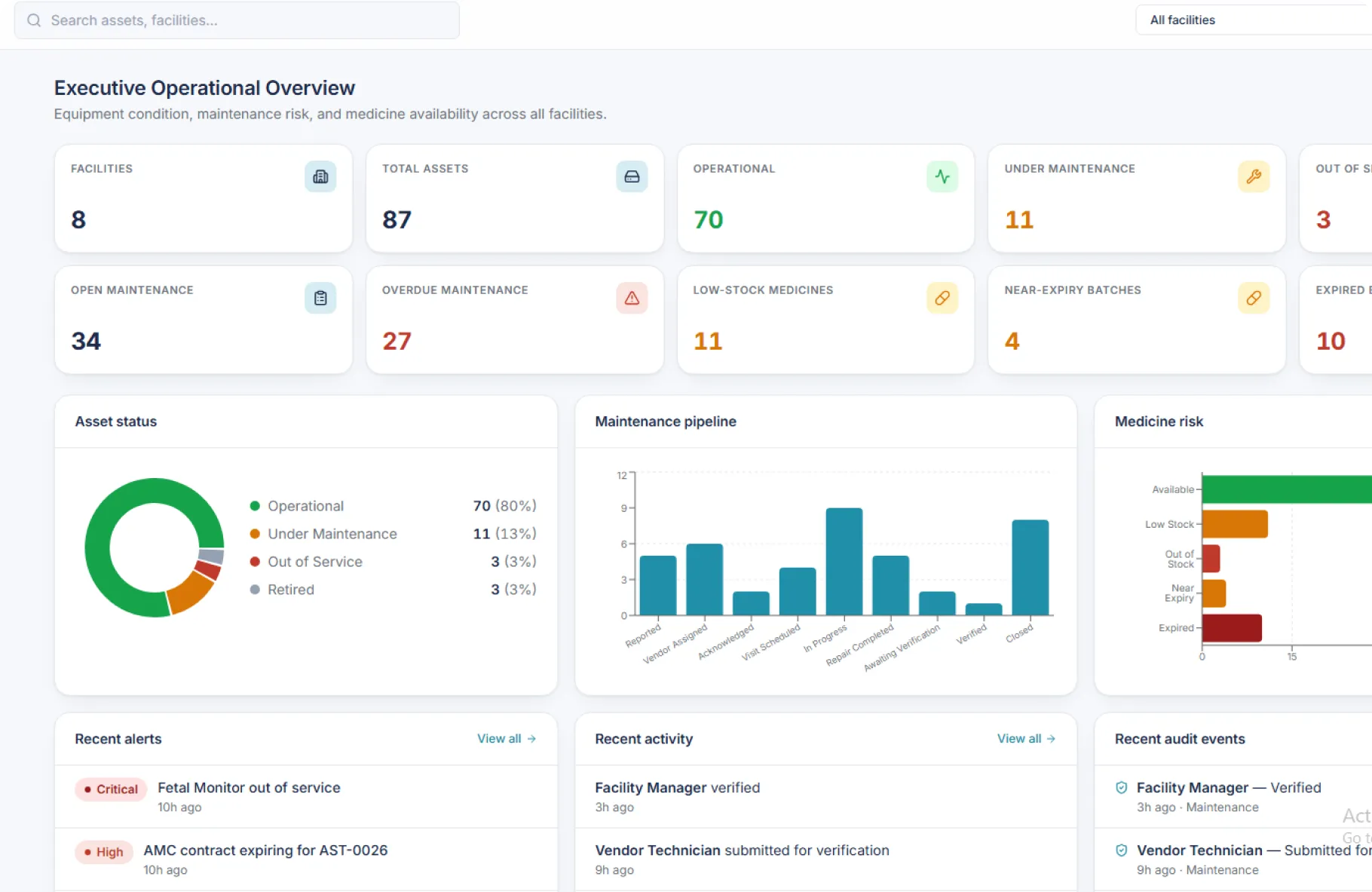Click the Low-Stock Medicines pill icon
1372x892 pixels.
click(x=942, y=298)
